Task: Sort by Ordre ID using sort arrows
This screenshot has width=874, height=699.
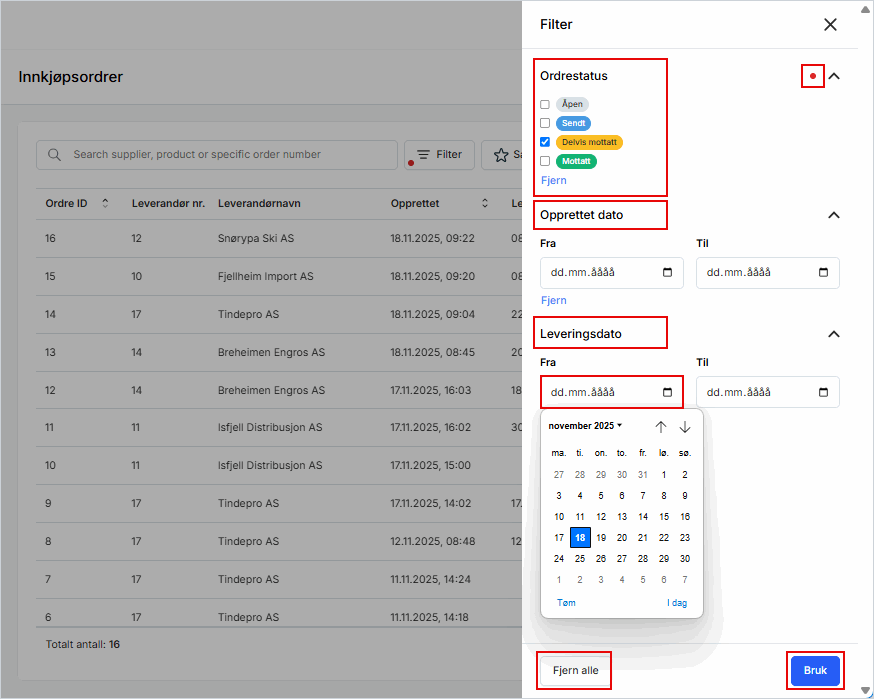Action: pos(105,204)
